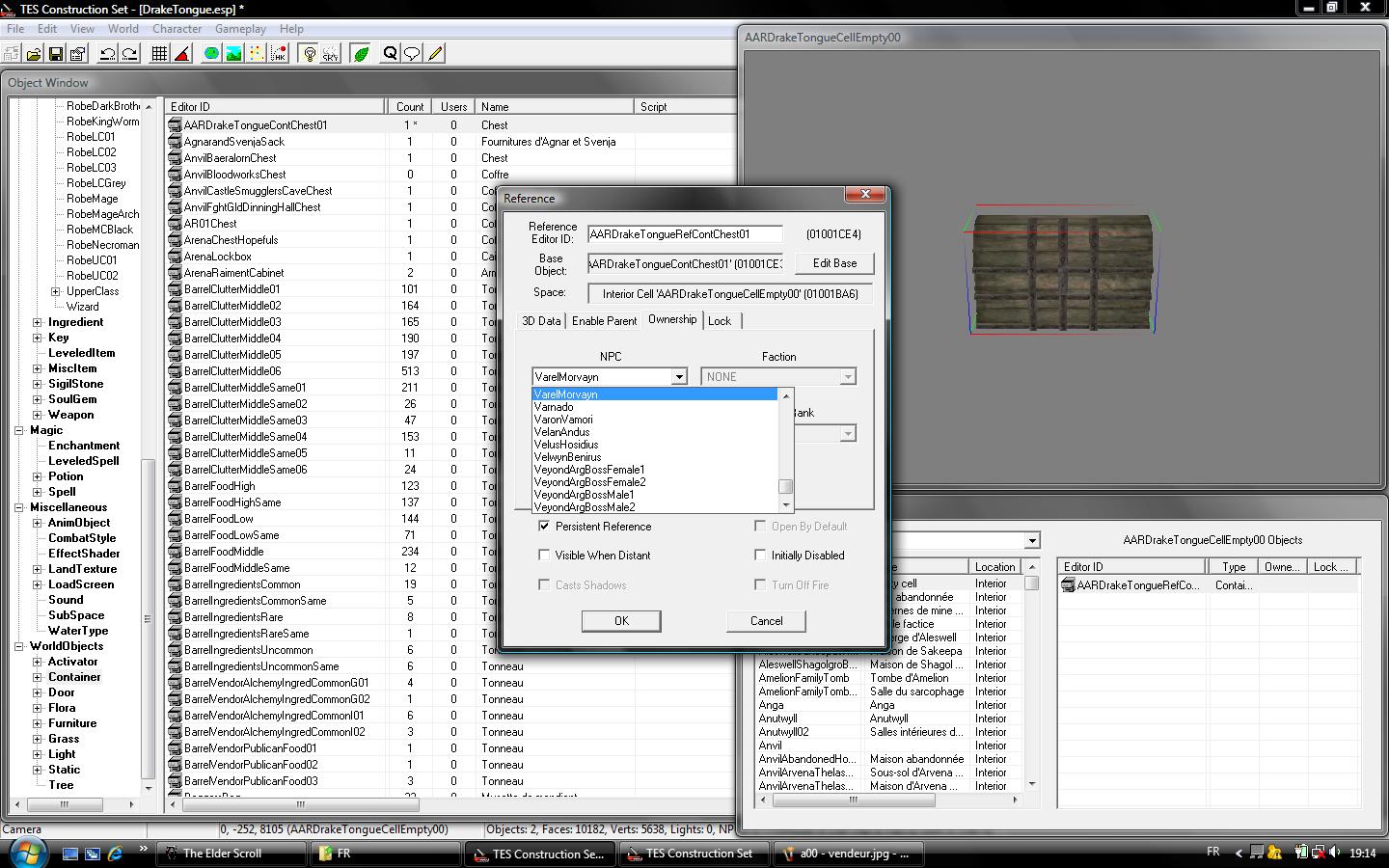
Task: Open the NPC owner dropdown
Action: pyautogui.click(x=679, y=377)
